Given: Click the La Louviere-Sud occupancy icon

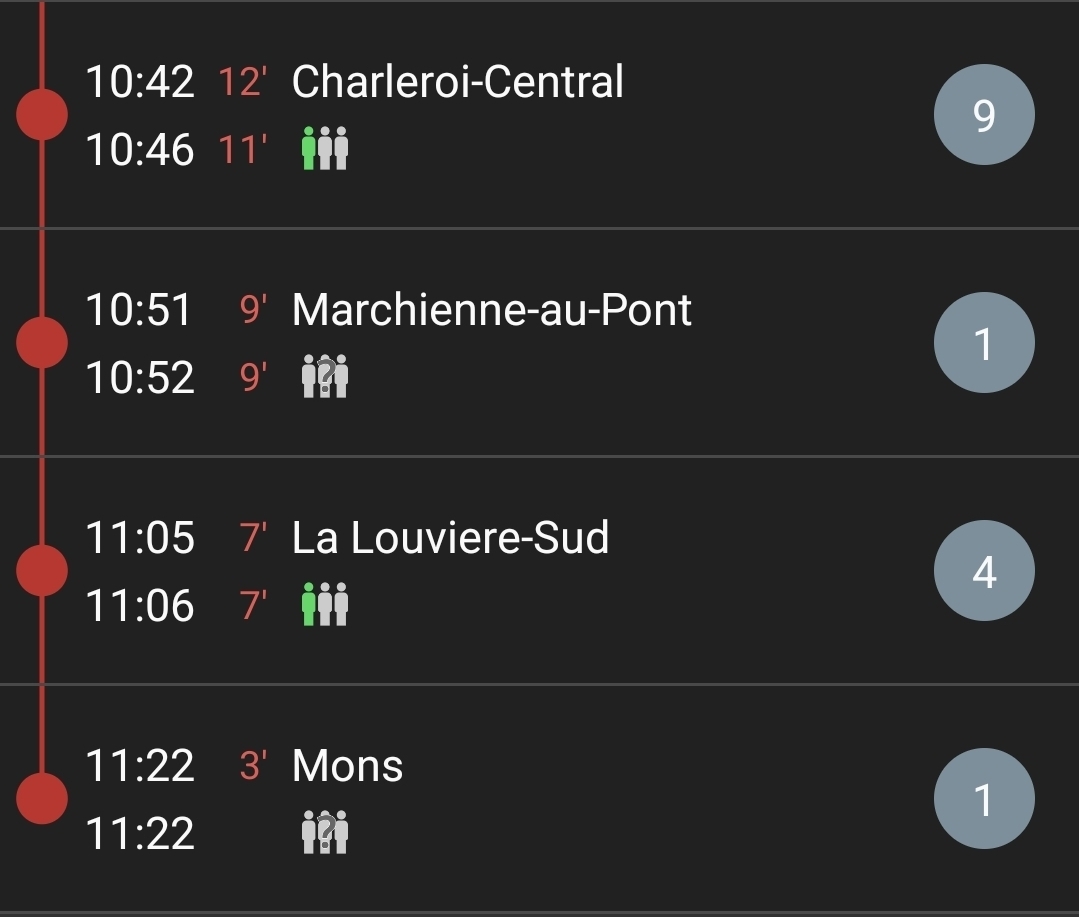Looking at the screenshot, I should (x=325, y=605).
